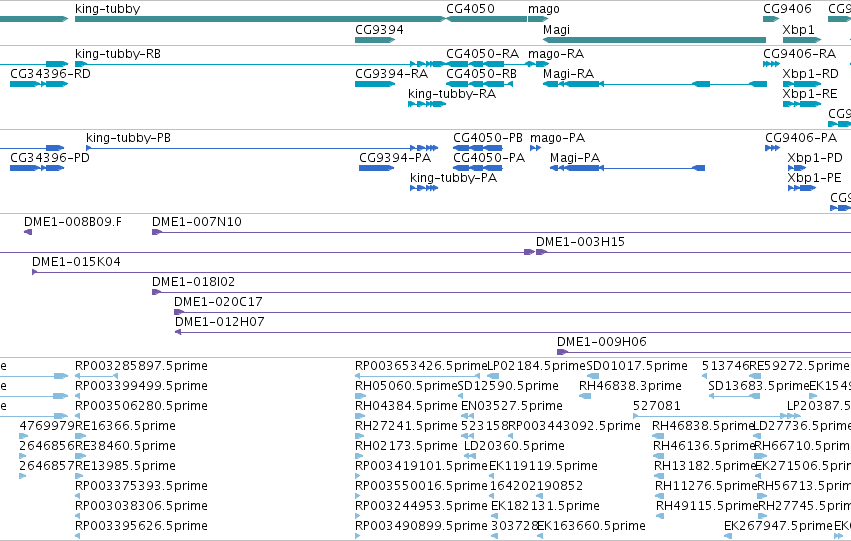
Task: Select the DME1-015K04 clone line start
Action: [x=35, y=272]
